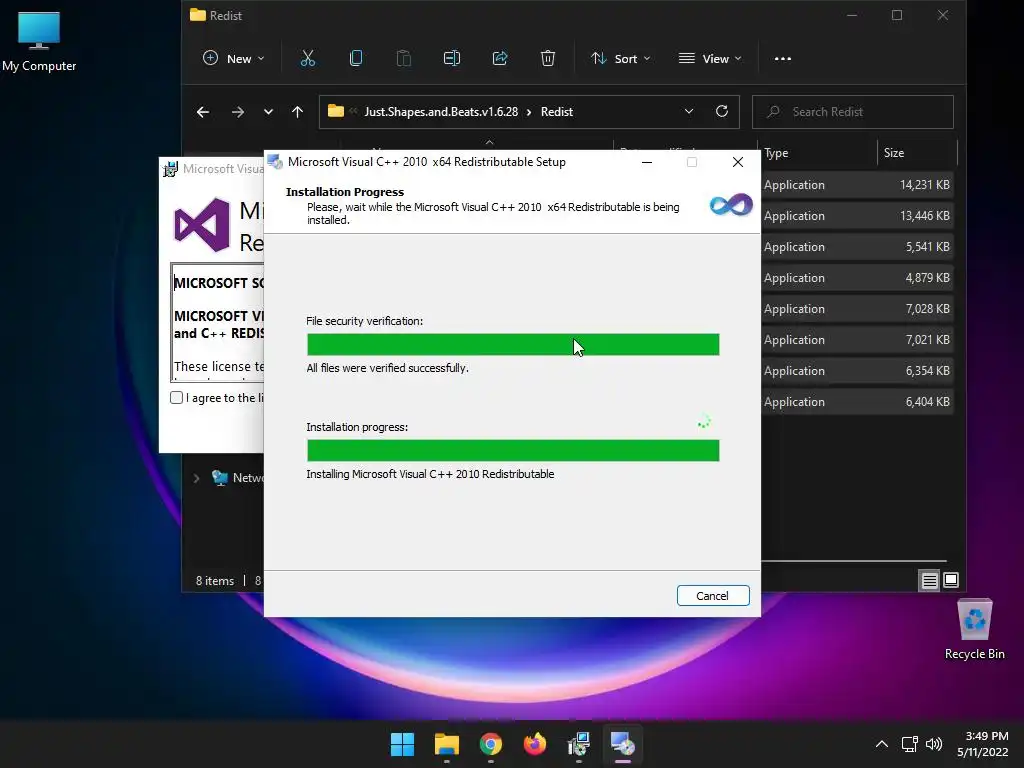Select the Just.Shapes.and.Beats.v1.6.28 breadcrumb
This screenshot has width=1024, height=768.
click(x=441, y=112)
